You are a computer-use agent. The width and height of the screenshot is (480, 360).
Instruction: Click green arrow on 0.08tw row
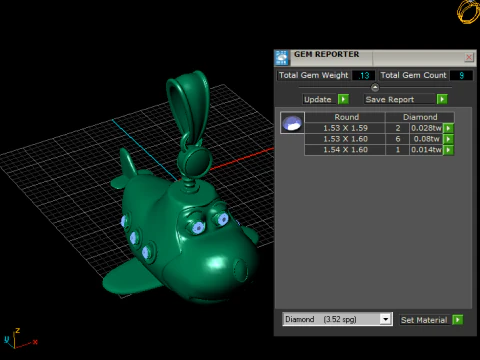[448, 139]
